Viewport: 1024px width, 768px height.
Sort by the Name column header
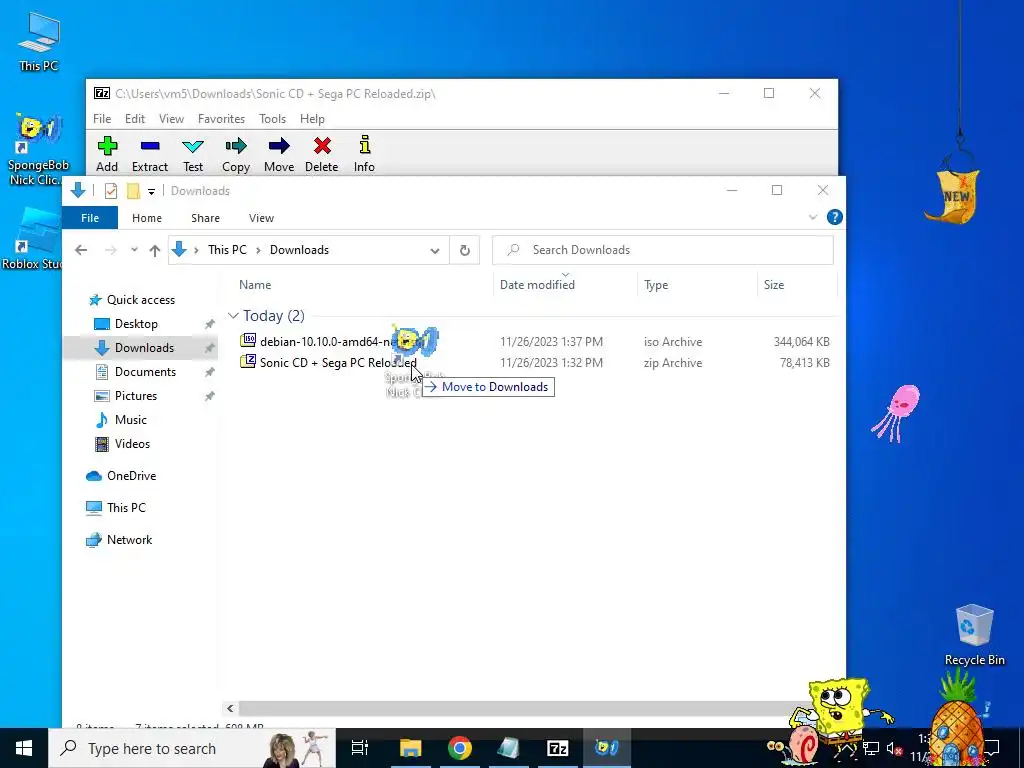tap(255, 285)
